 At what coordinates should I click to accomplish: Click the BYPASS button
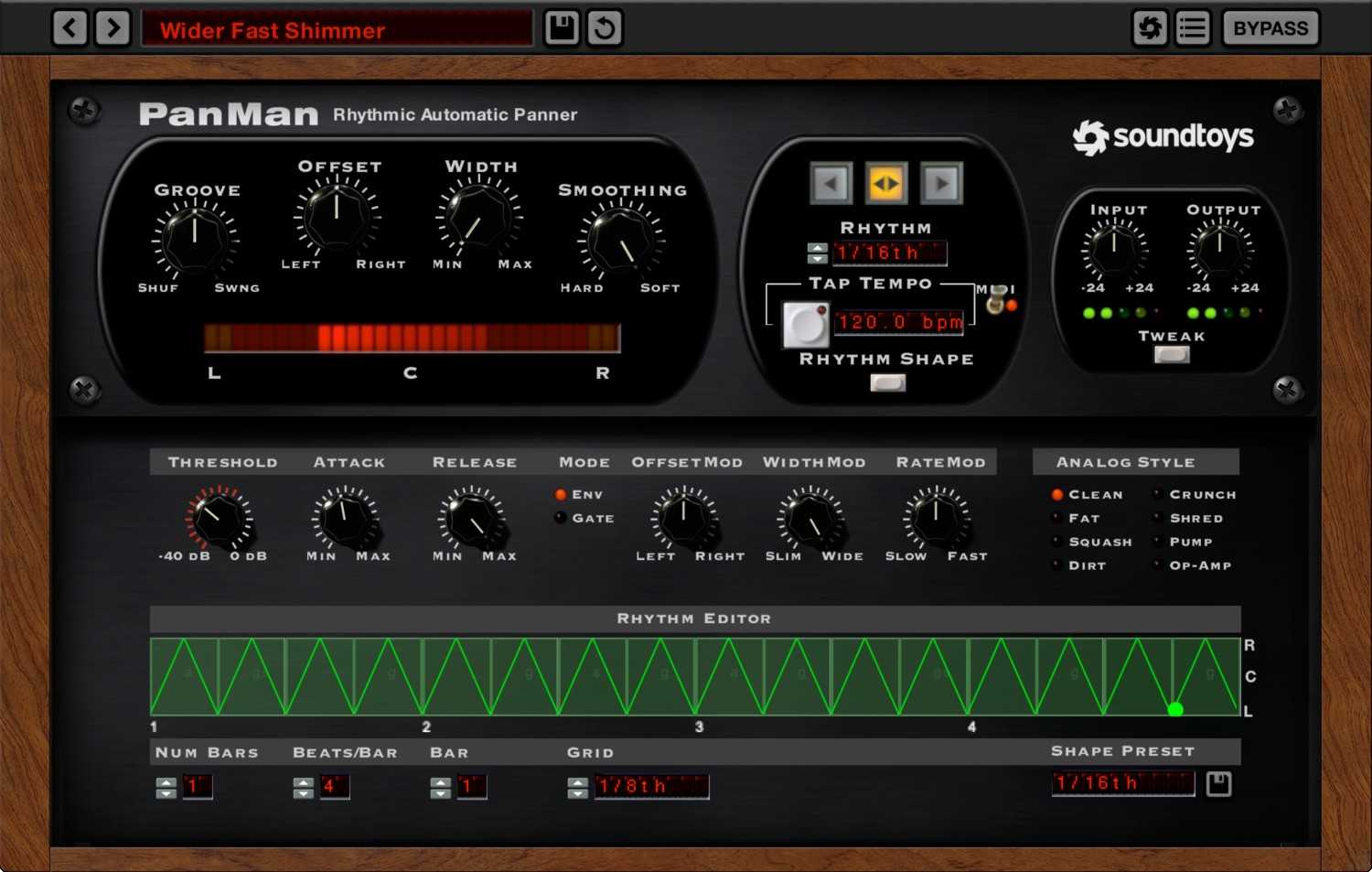1270,27
